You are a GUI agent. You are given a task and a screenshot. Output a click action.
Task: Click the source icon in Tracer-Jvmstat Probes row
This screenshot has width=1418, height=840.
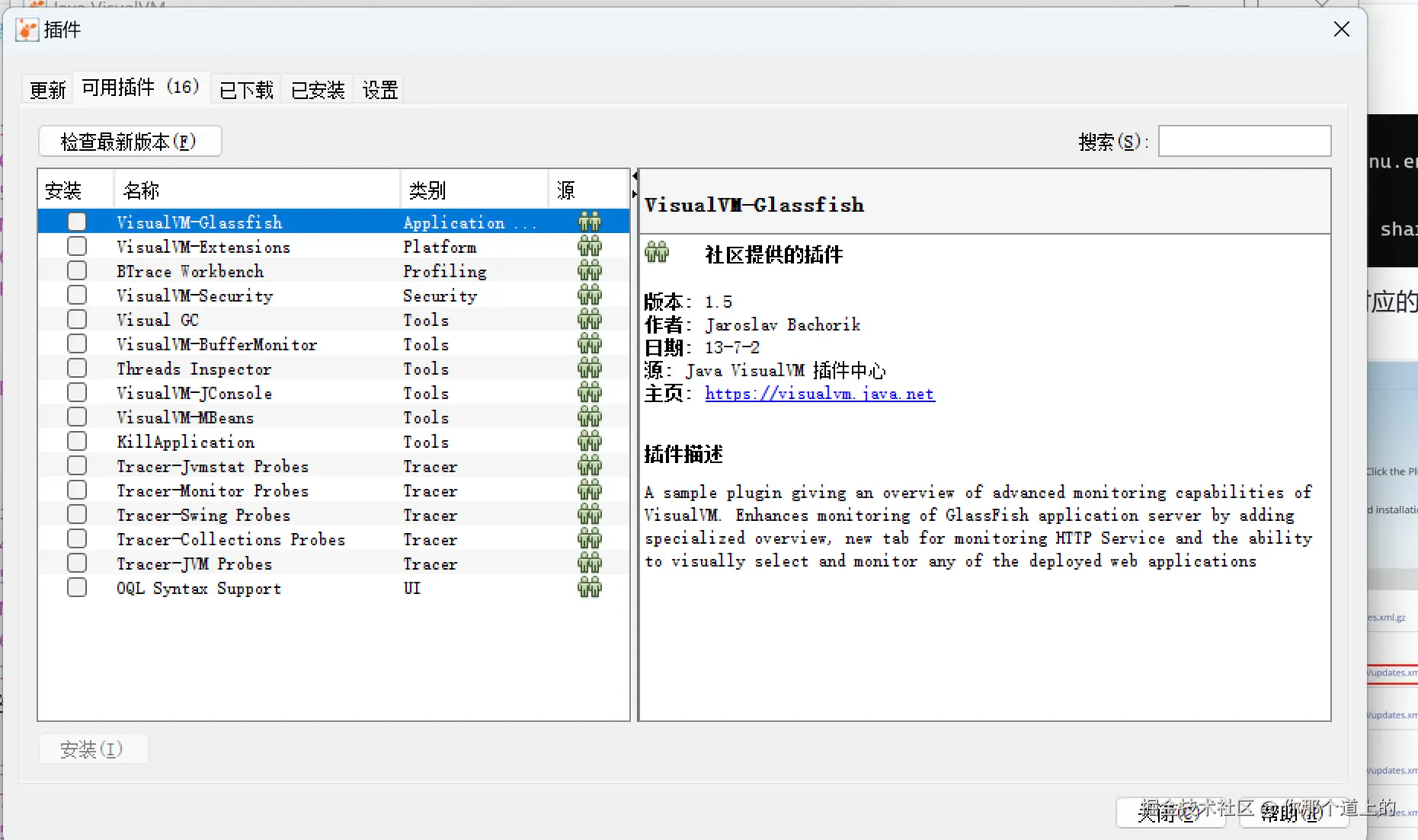590,465
